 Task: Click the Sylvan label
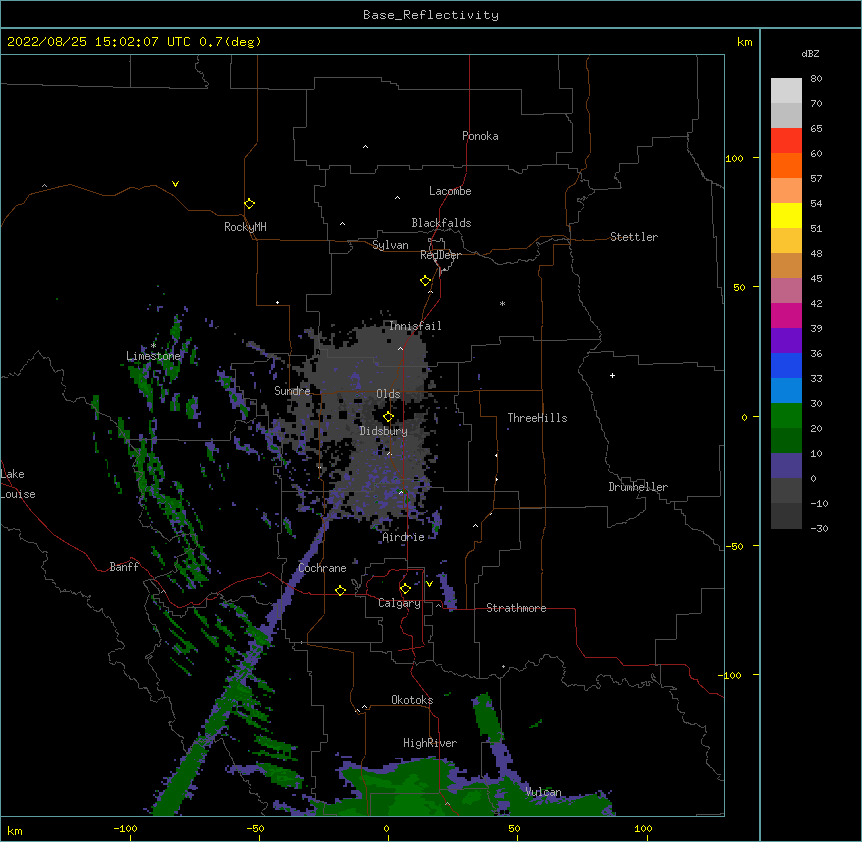(x=390, y=245)
